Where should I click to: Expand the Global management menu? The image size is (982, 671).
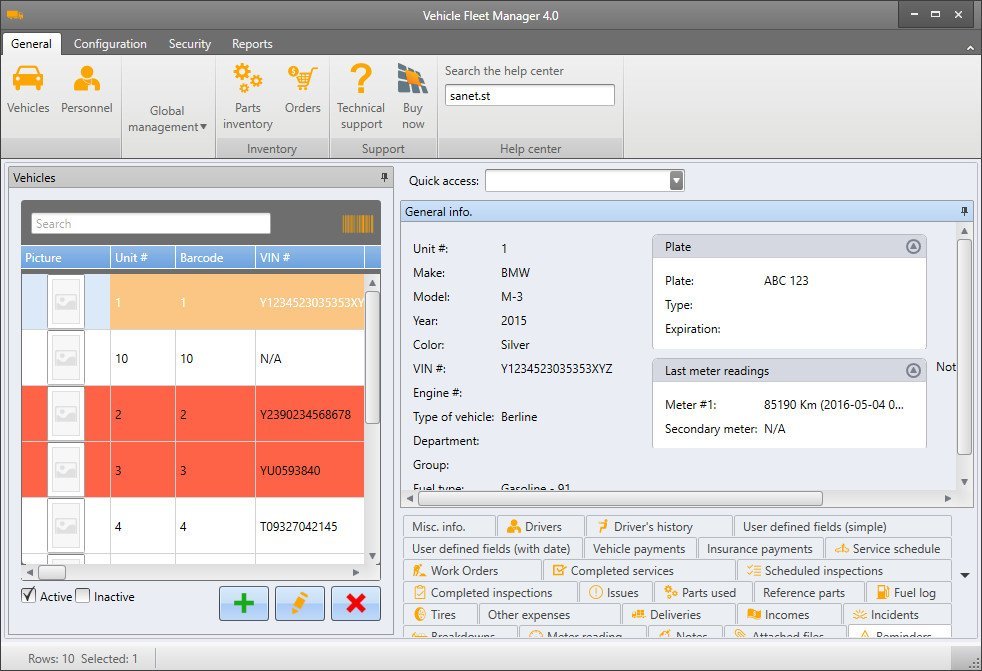(167, 119)
